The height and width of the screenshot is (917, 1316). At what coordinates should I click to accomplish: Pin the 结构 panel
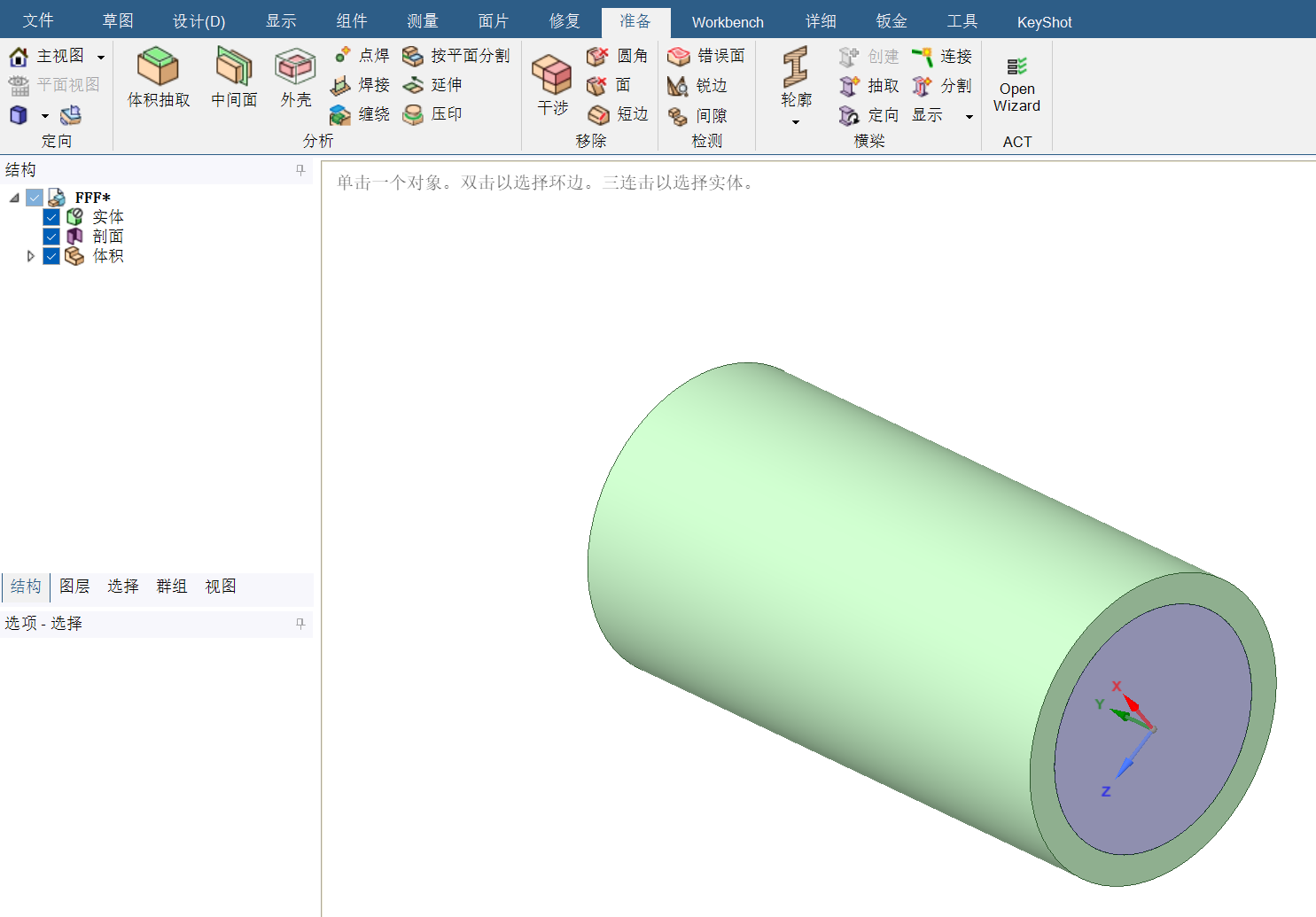pos(300,170)
